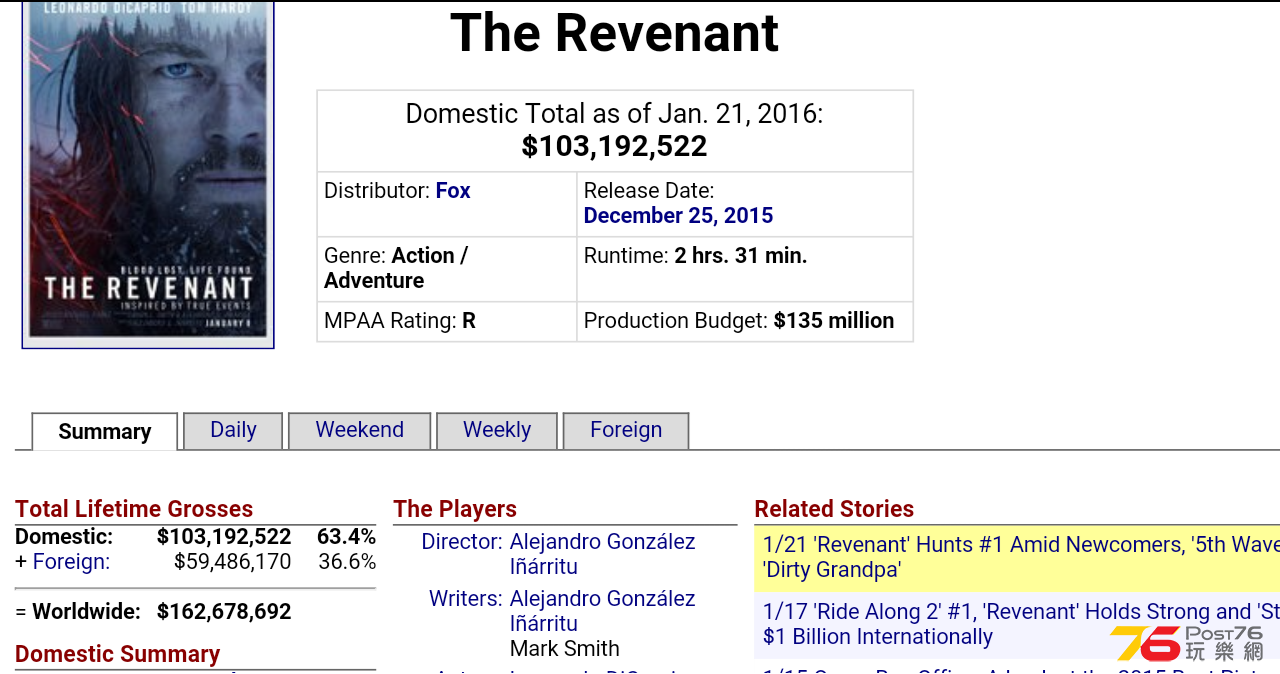Click The Players heading
The height and width of the screenshot is (674, 1280).
(455, 509)
